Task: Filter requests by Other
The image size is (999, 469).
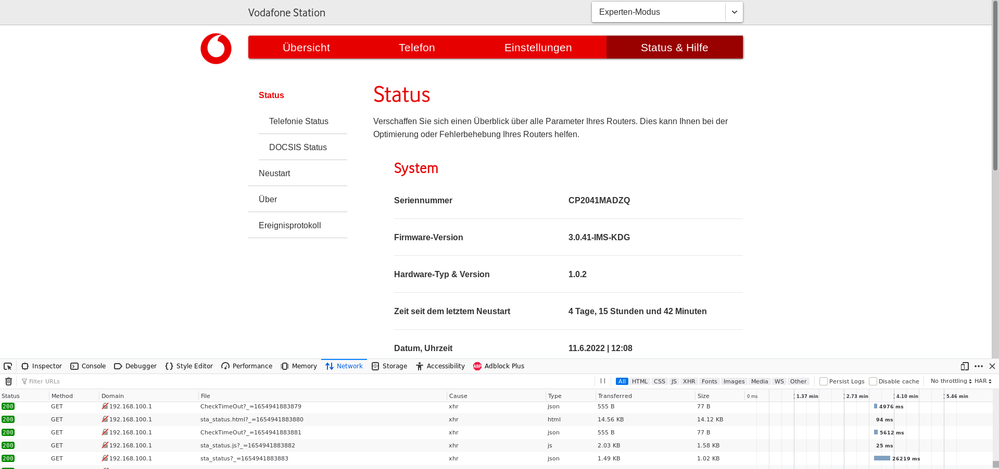Action: point(798,381)
